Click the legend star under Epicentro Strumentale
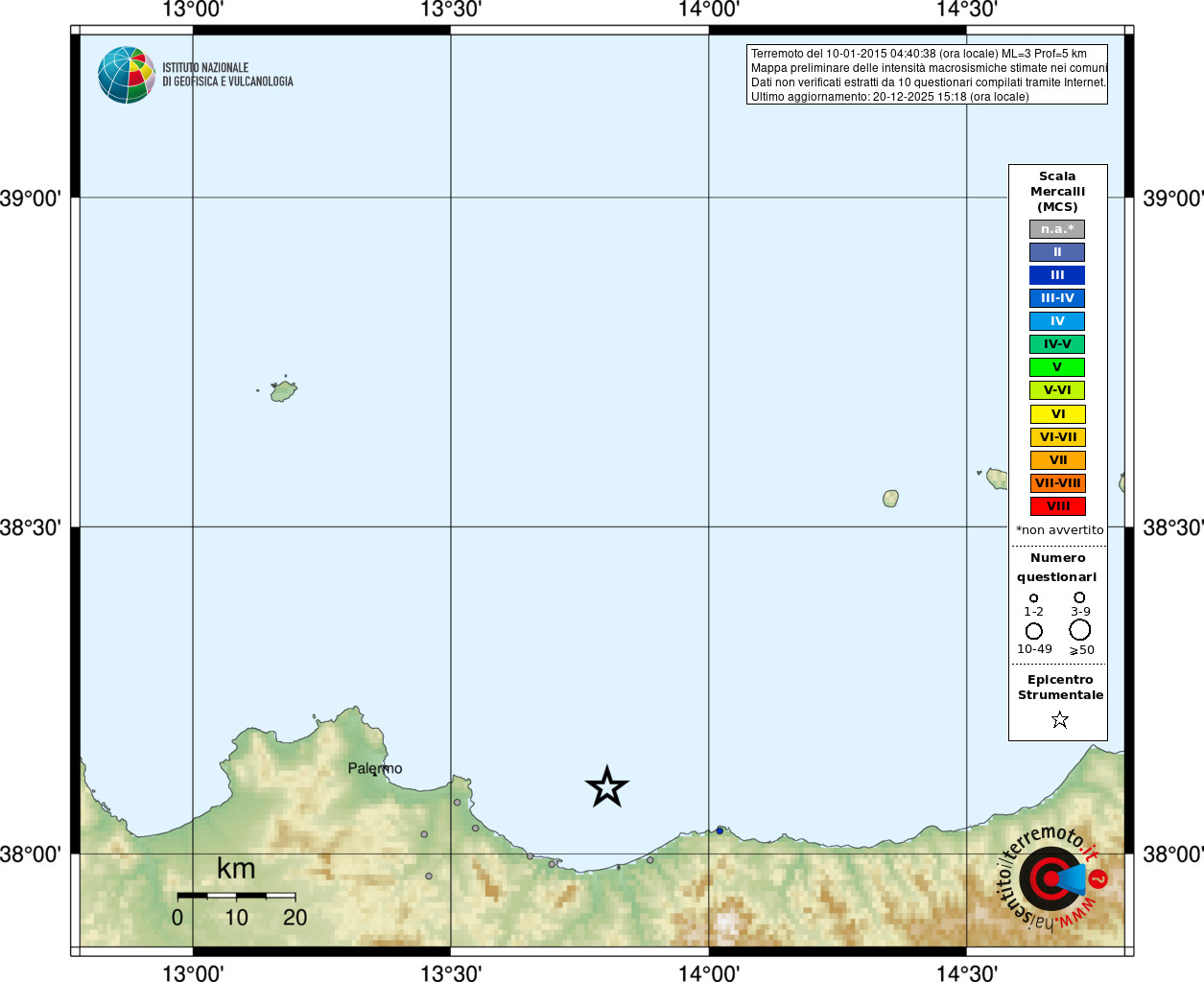The width and height of the screenshot is (1204, 982). coord(1059,719)
